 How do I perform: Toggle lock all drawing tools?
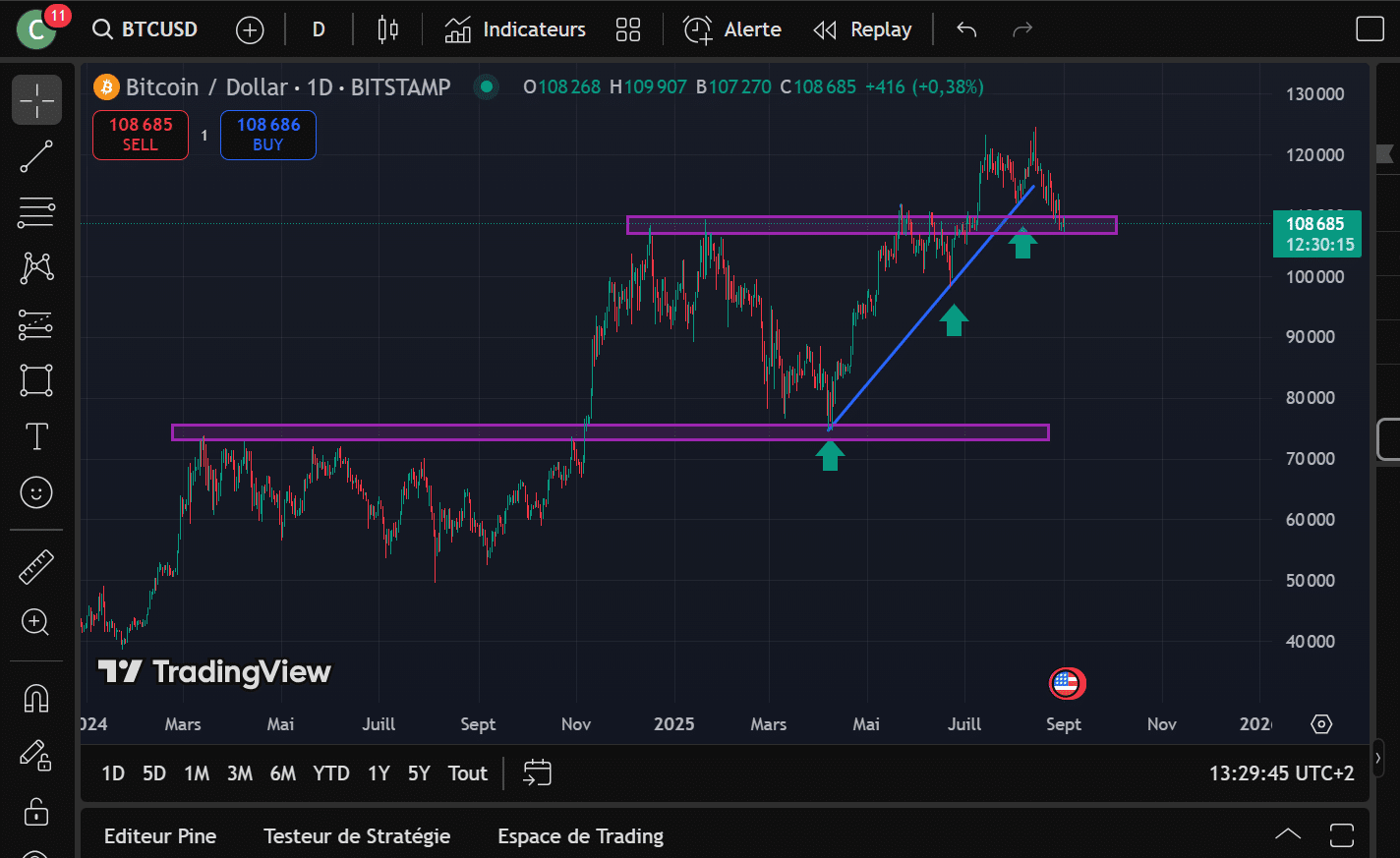36,811
